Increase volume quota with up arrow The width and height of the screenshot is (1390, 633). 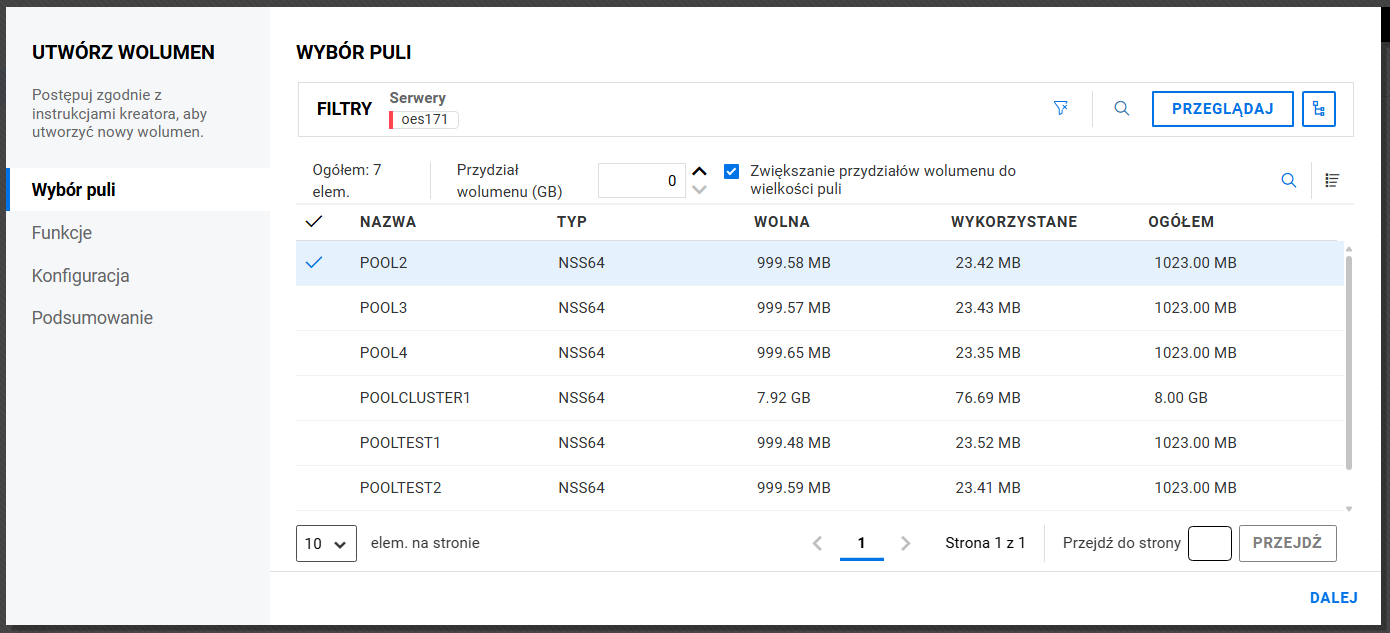[x=699, y=171]
